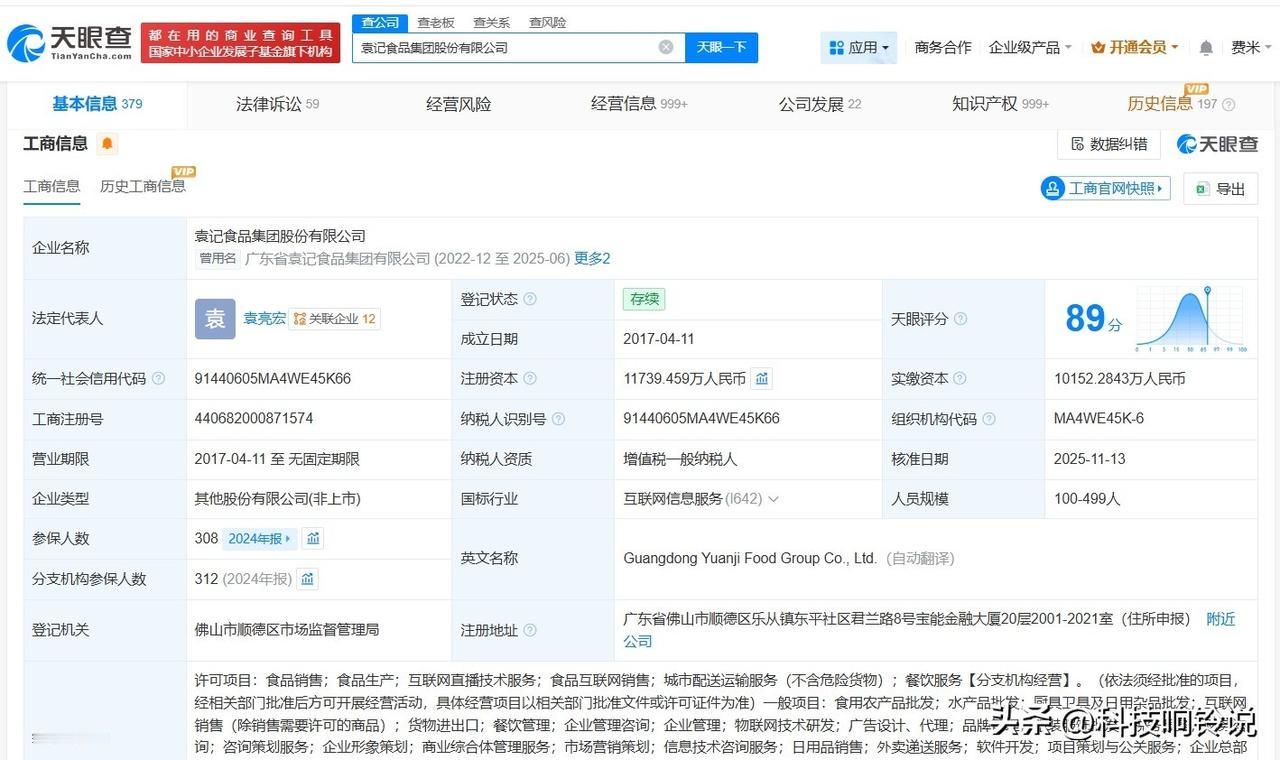
Task: Click the VIP badge on 历史工商信息
Action: click(x=183, y=171)
